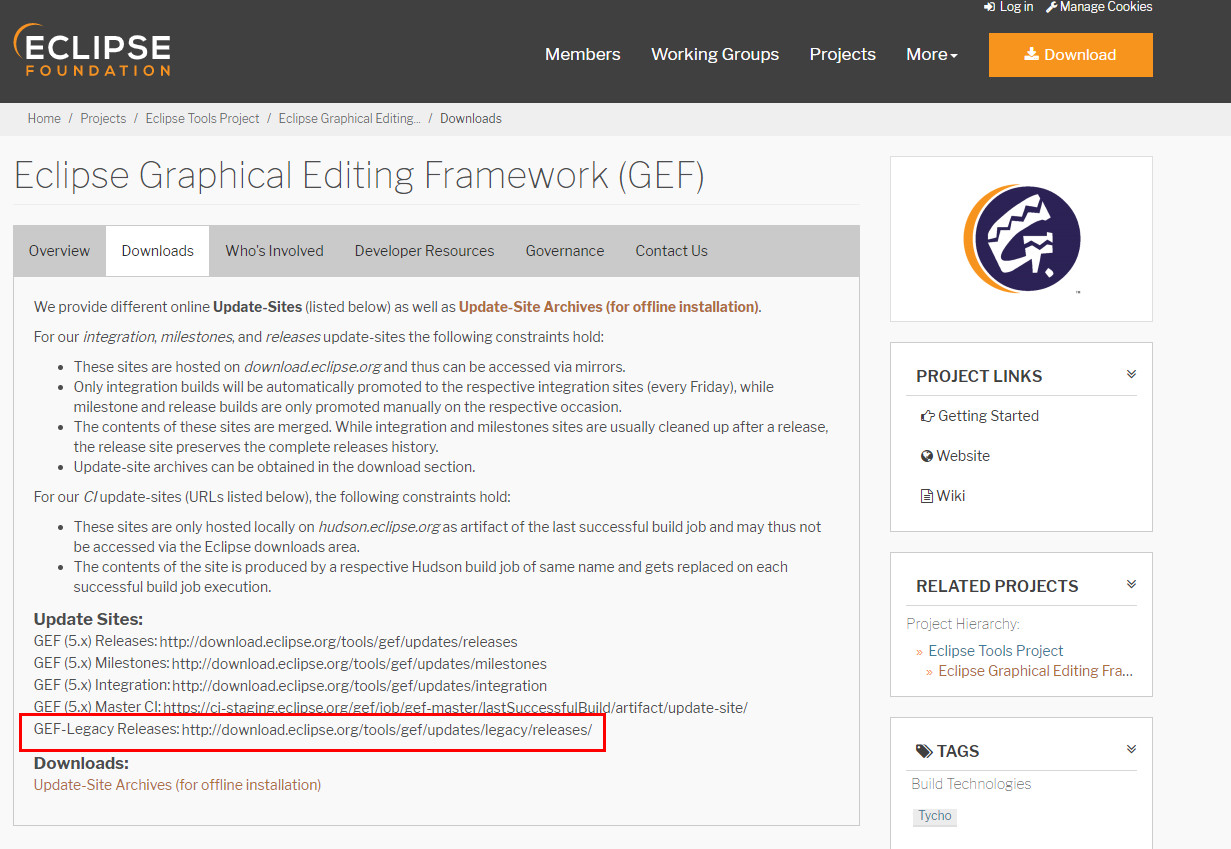This screenshot has width=1231, height=849.
Task: Click the Getting Started link
Action: [988, 416]
